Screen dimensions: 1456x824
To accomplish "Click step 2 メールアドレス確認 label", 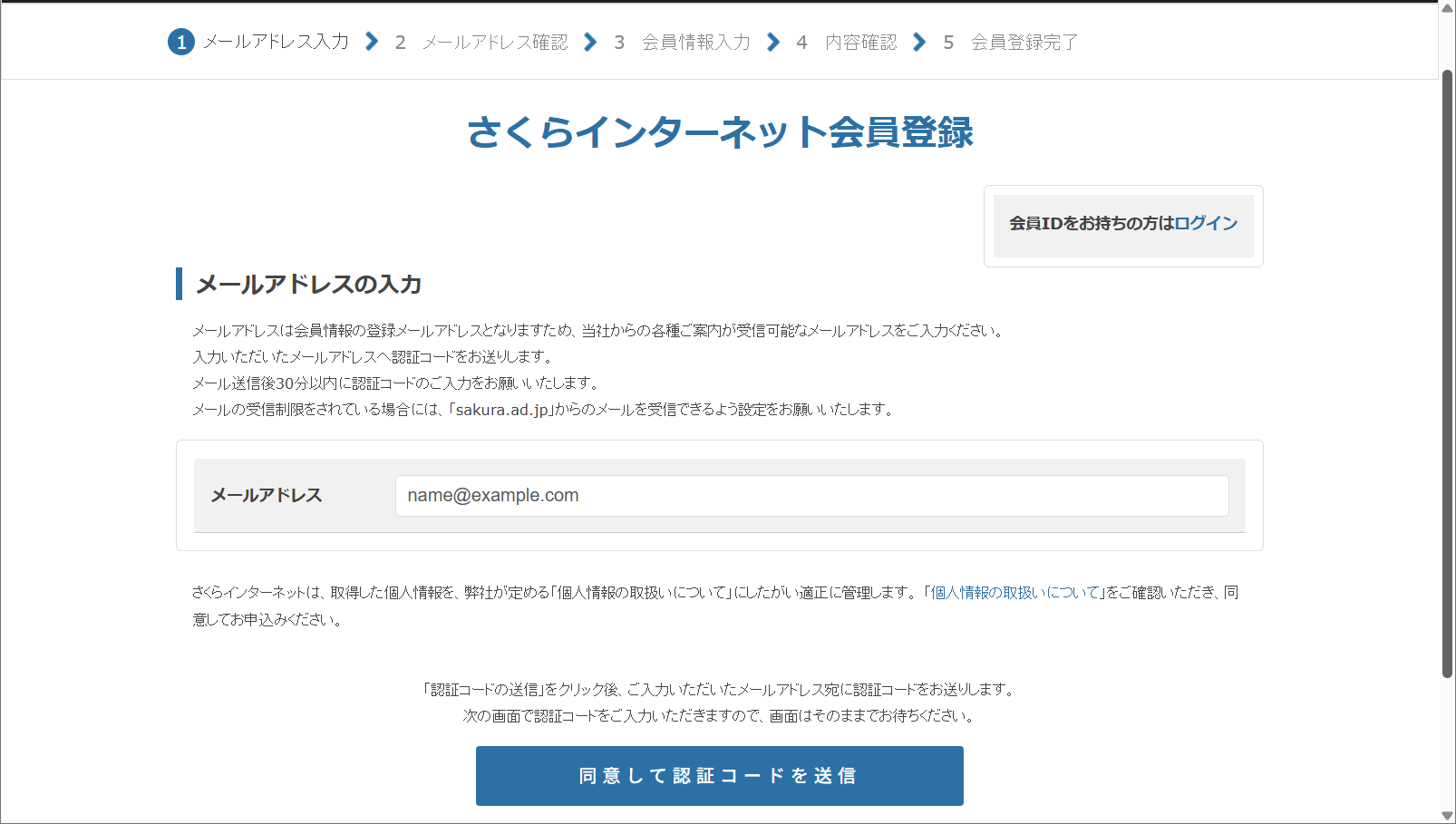I will point(495,43).
